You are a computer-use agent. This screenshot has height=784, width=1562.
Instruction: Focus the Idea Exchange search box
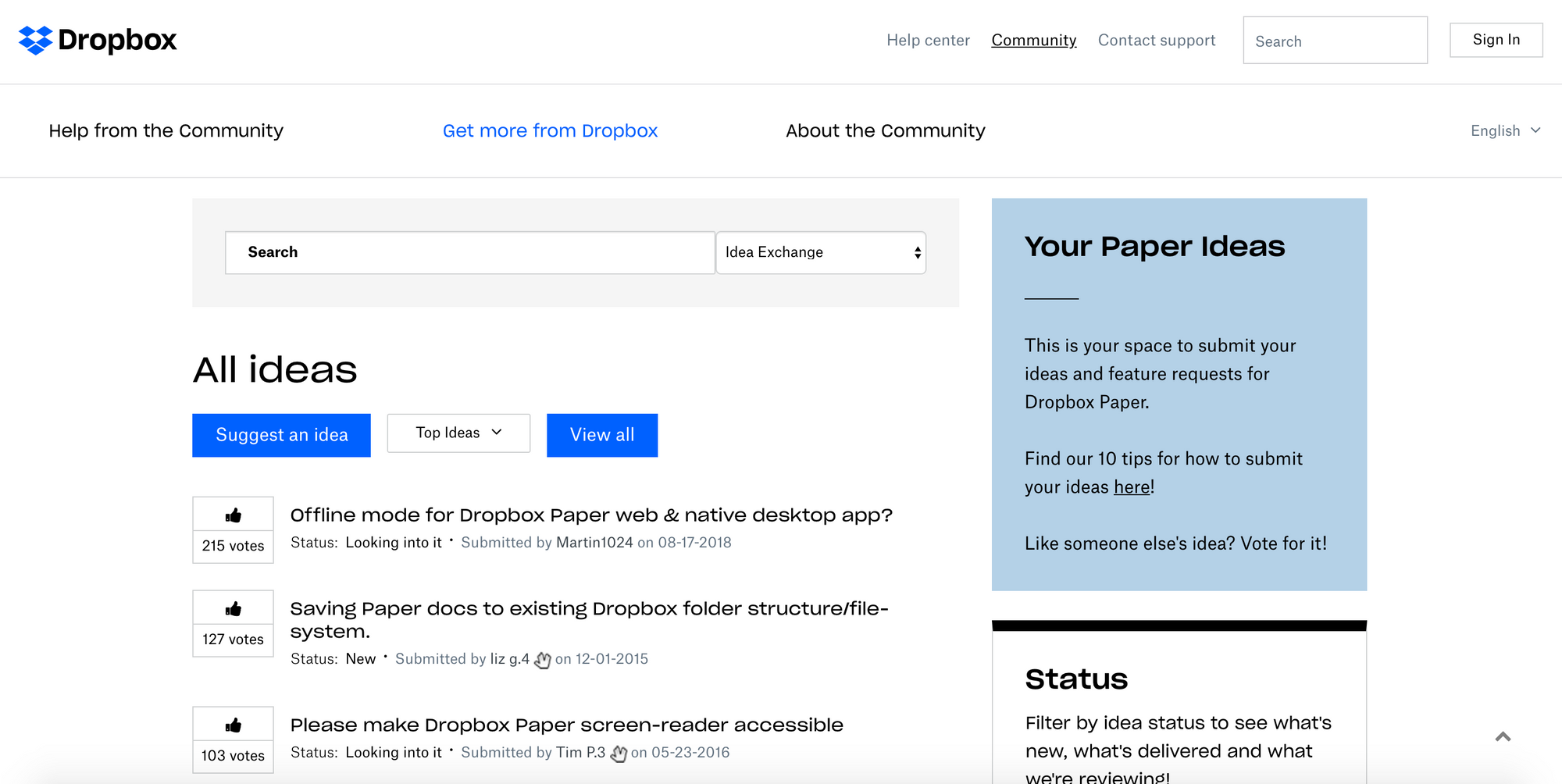(x=470, y=252)
